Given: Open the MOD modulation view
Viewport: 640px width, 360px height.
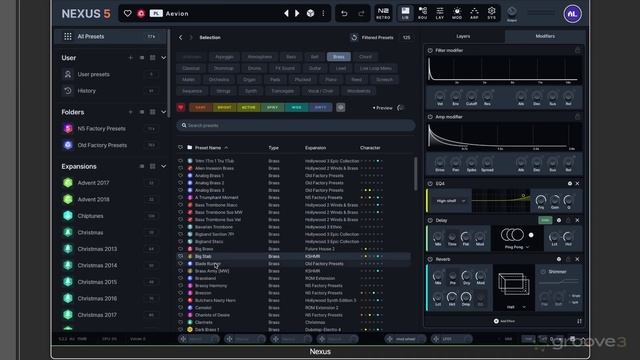Looking at the screenshot, I should (457, 13).
